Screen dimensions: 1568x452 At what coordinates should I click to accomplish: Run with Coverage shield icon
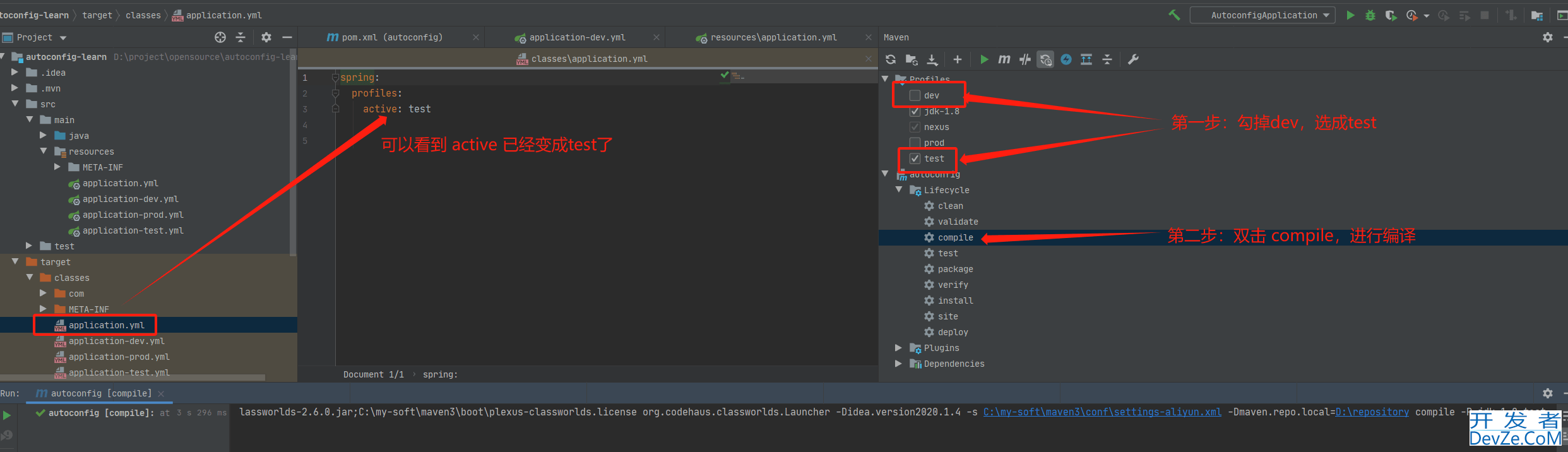coord(1391,15)
